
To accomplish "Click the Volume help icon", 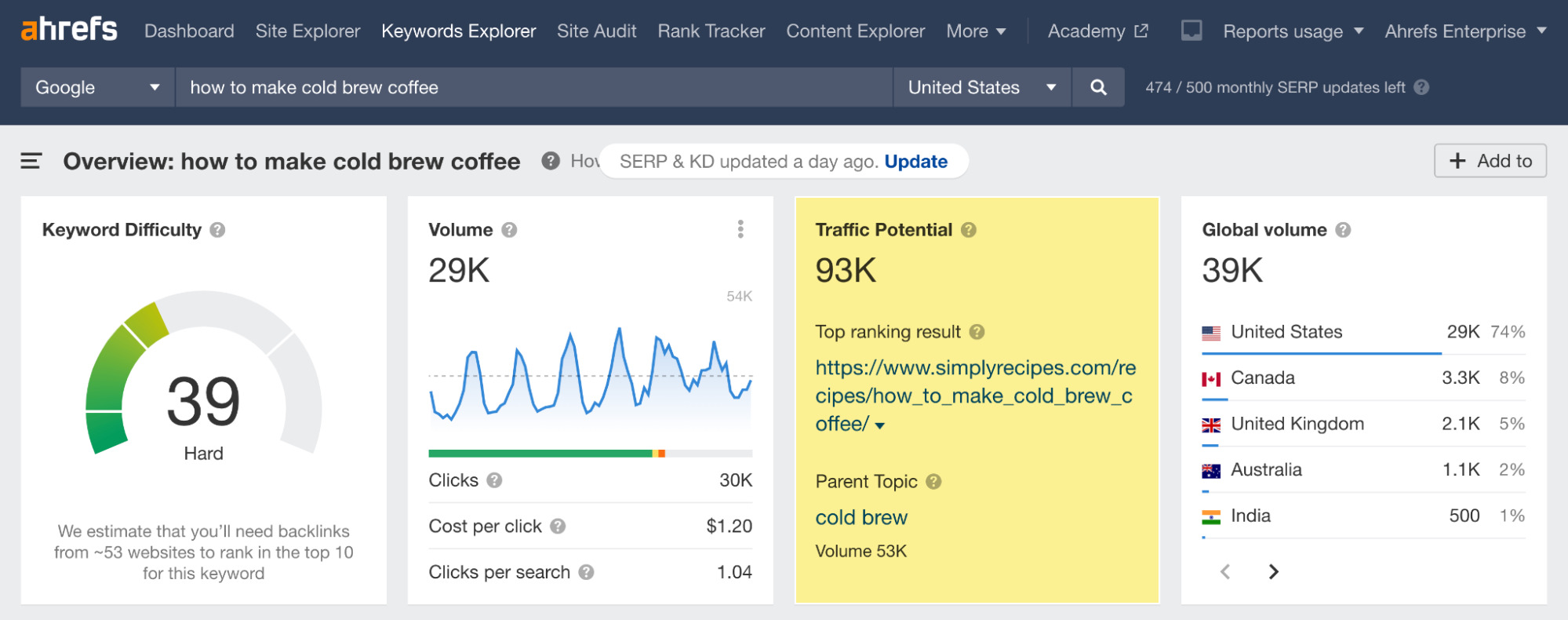I will click(x=509, y=230).
